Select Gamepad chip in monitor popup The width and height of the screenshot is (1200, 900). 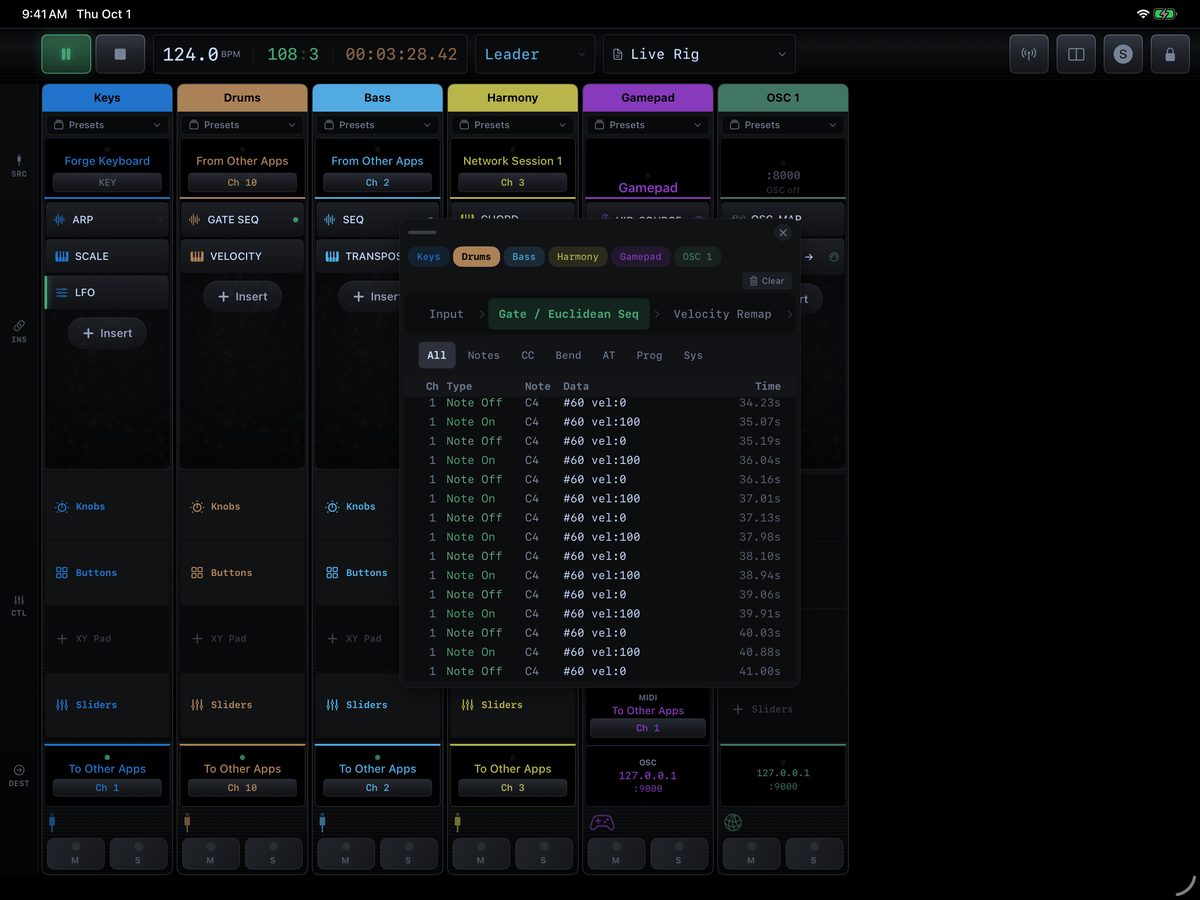[x=640, y=257]
